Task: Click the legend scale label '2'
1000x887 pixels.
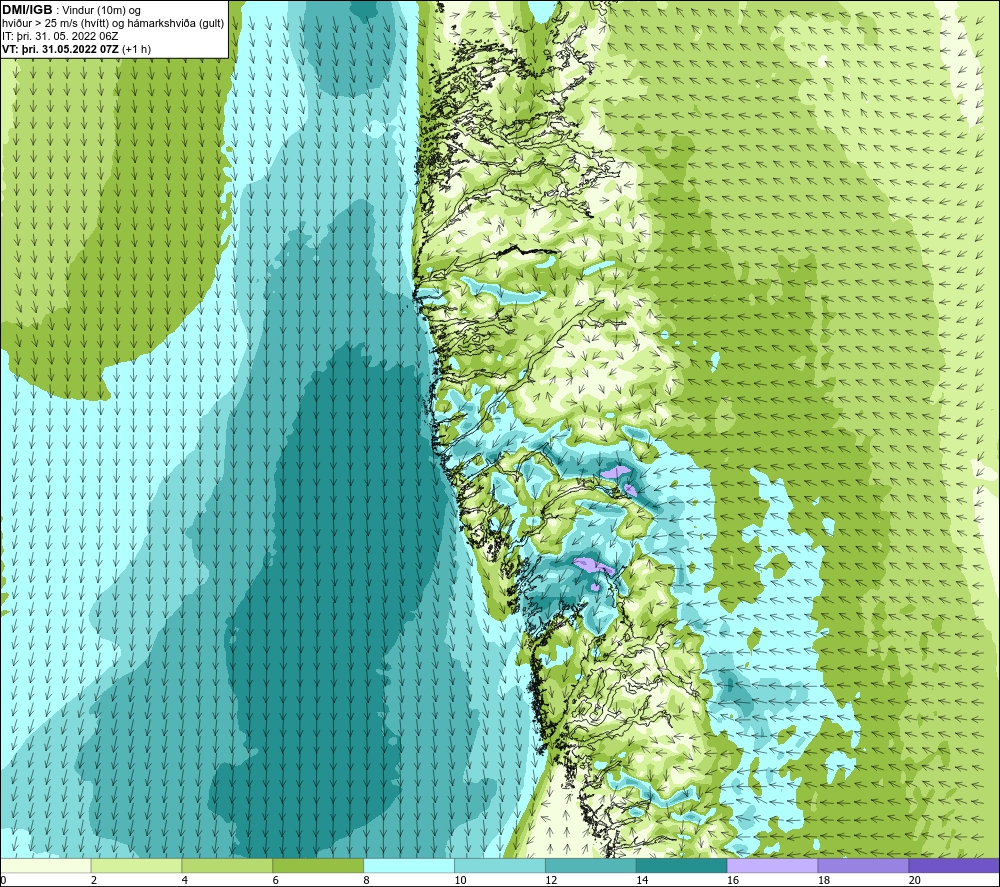Action: coord(94,880)
